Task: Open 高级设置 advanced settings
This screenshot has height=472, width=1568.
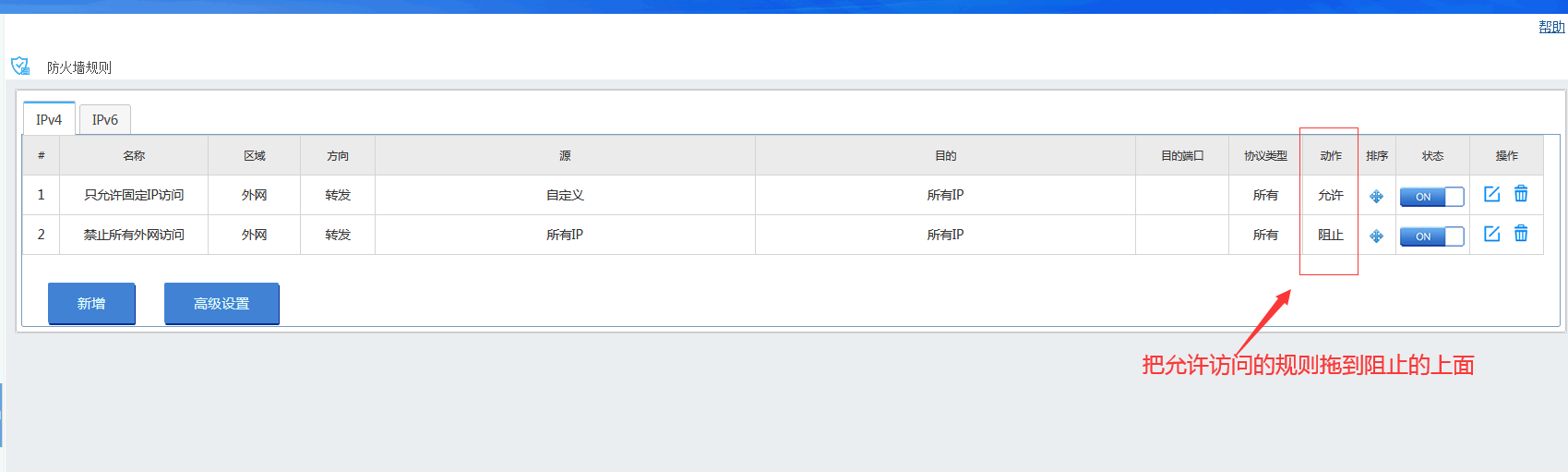Action: coord(221,303)
